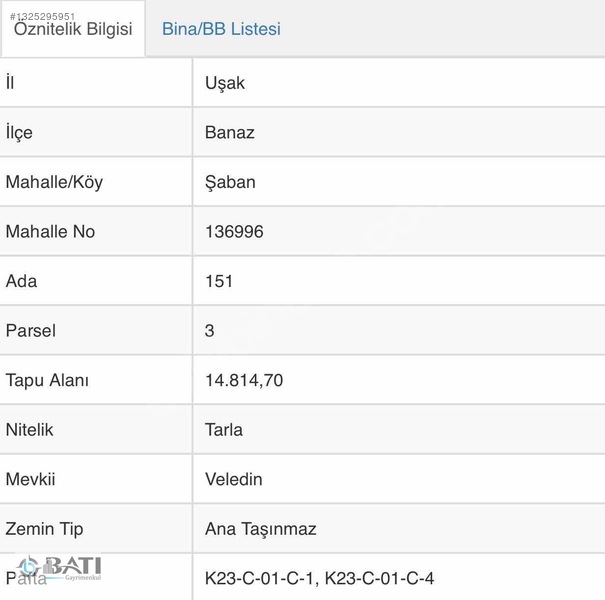Select the Öznitelik Bilgisi tab
Screen dimensions: 605x600
pos(73,29)
